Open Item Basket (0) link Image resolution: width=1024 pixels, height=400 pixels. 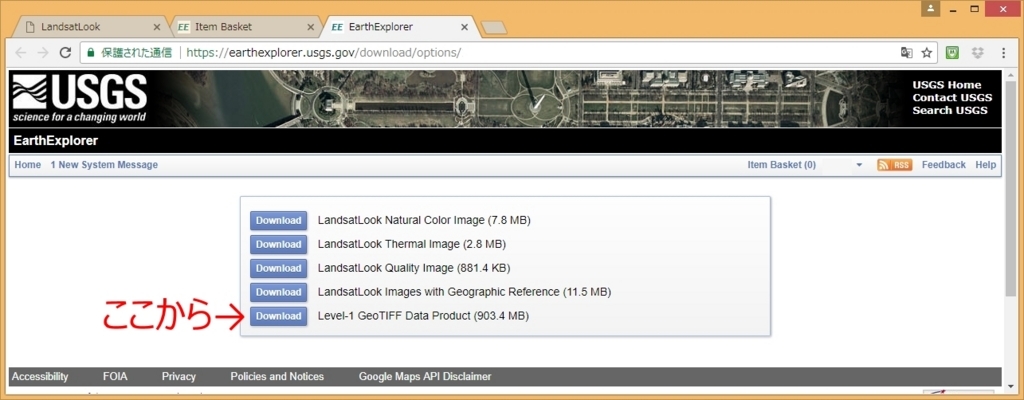(781, 165)
